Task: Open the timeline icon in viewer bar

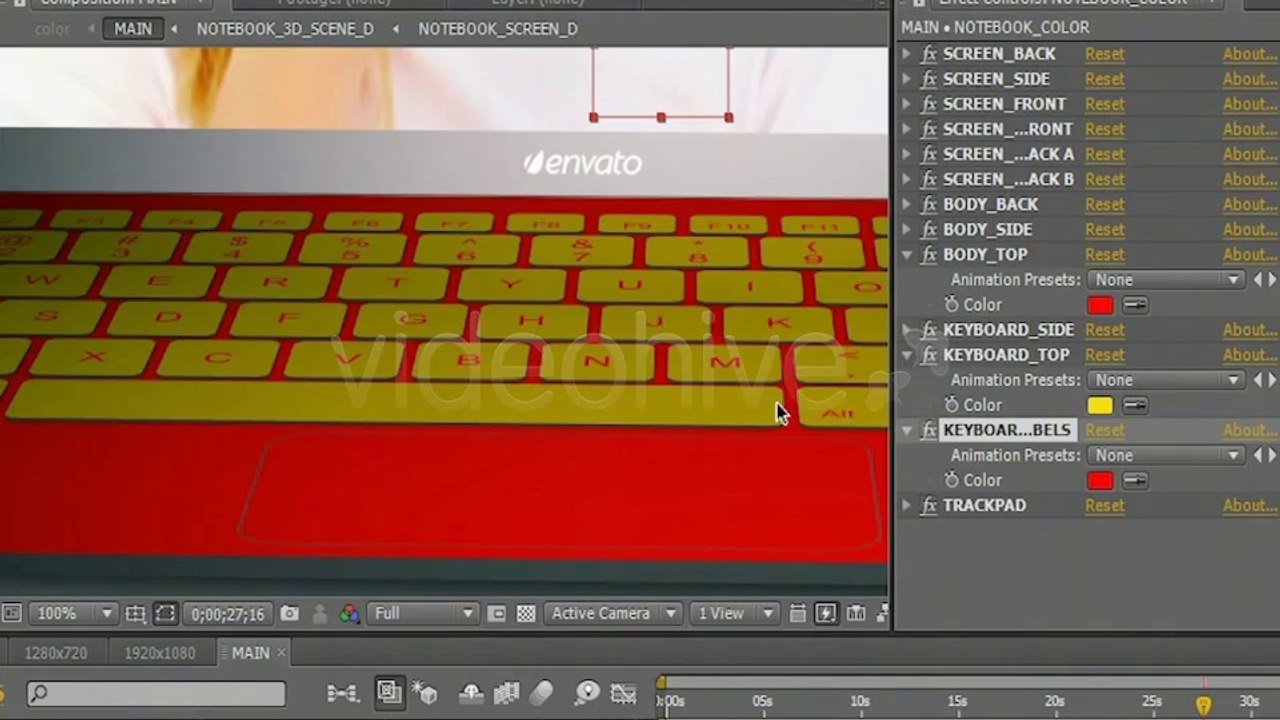Action: coord(856,613)
